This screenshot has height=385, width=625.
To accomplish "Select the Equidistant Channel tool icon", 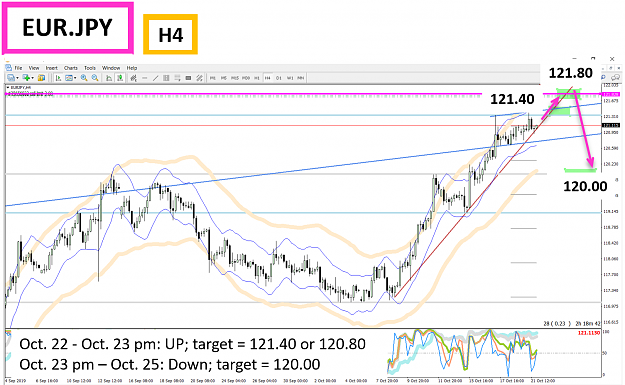I will click(x=166, y=78).
